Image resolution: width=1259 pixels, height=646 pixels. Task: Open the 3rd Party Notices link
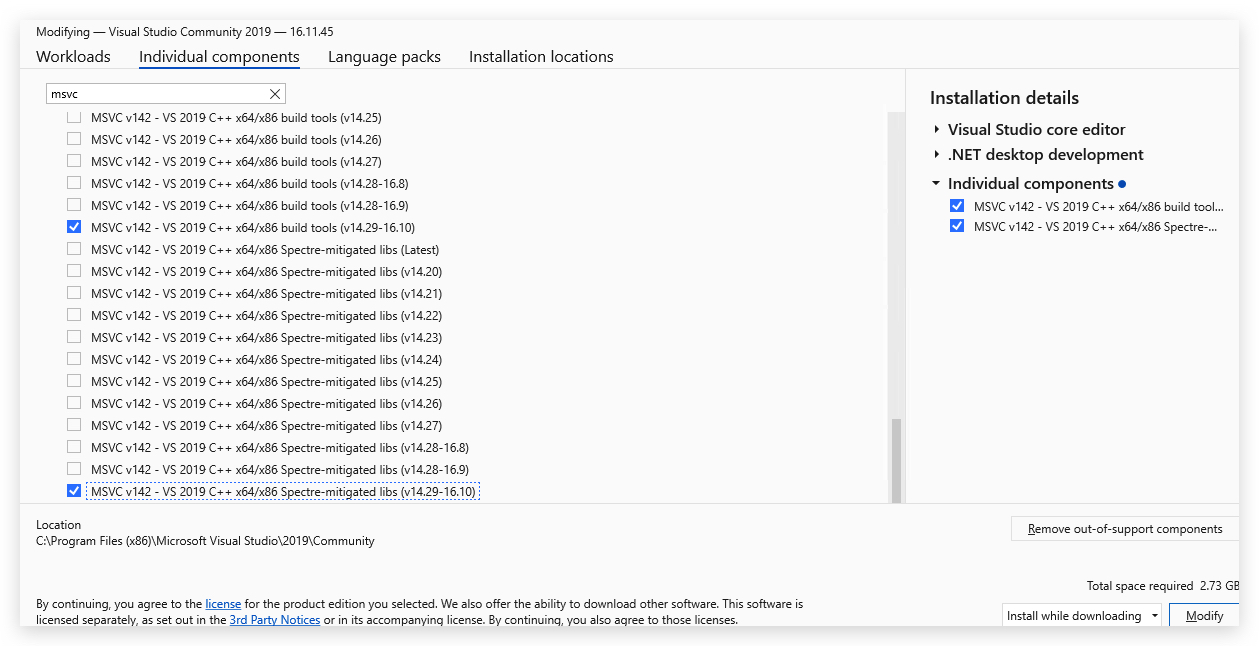[x=275, y=620]
